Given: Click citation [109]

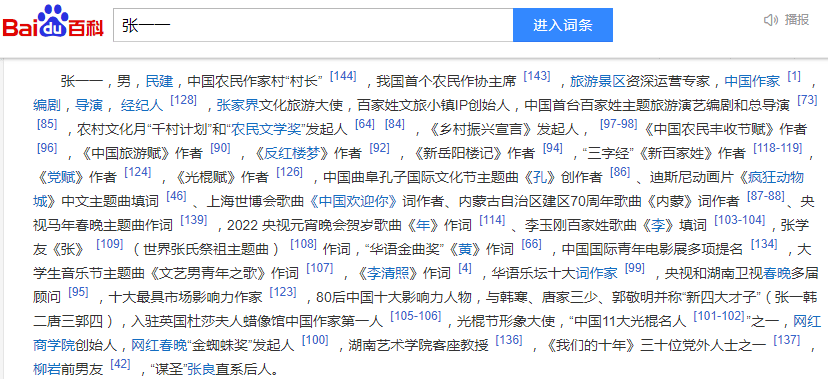Looking at the screenshot, I should 110,244.
